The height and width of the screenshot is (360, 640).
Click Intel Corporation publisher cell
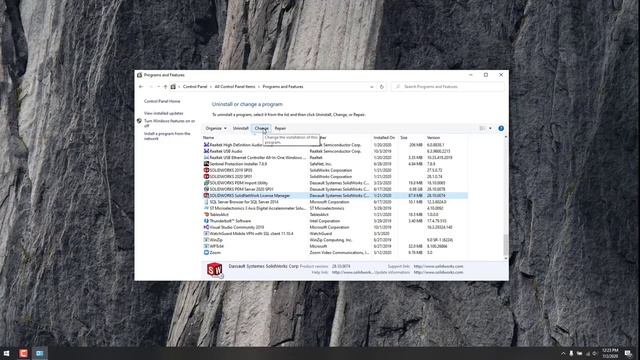(324, 221)
